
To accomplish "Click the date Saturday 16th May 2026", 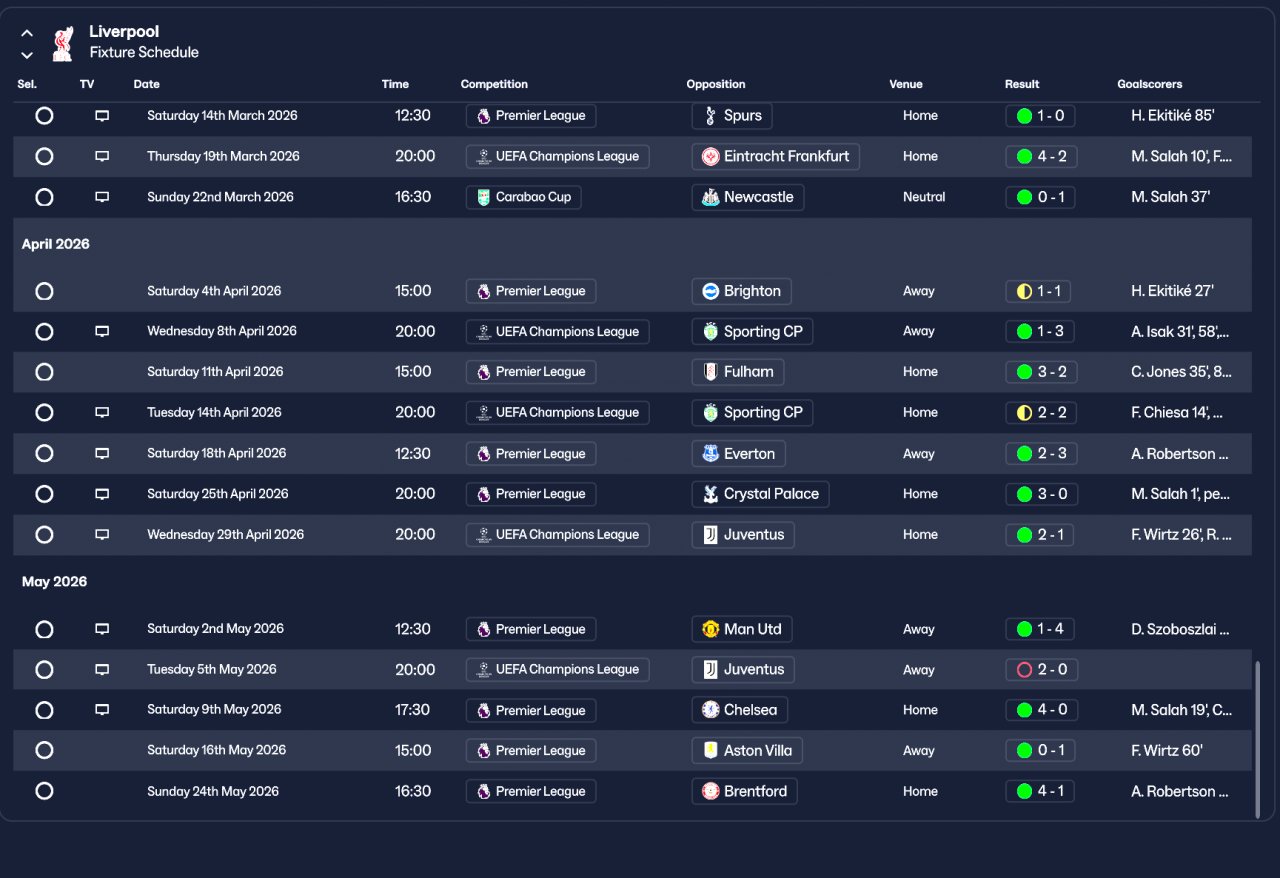I will (217, 750).
